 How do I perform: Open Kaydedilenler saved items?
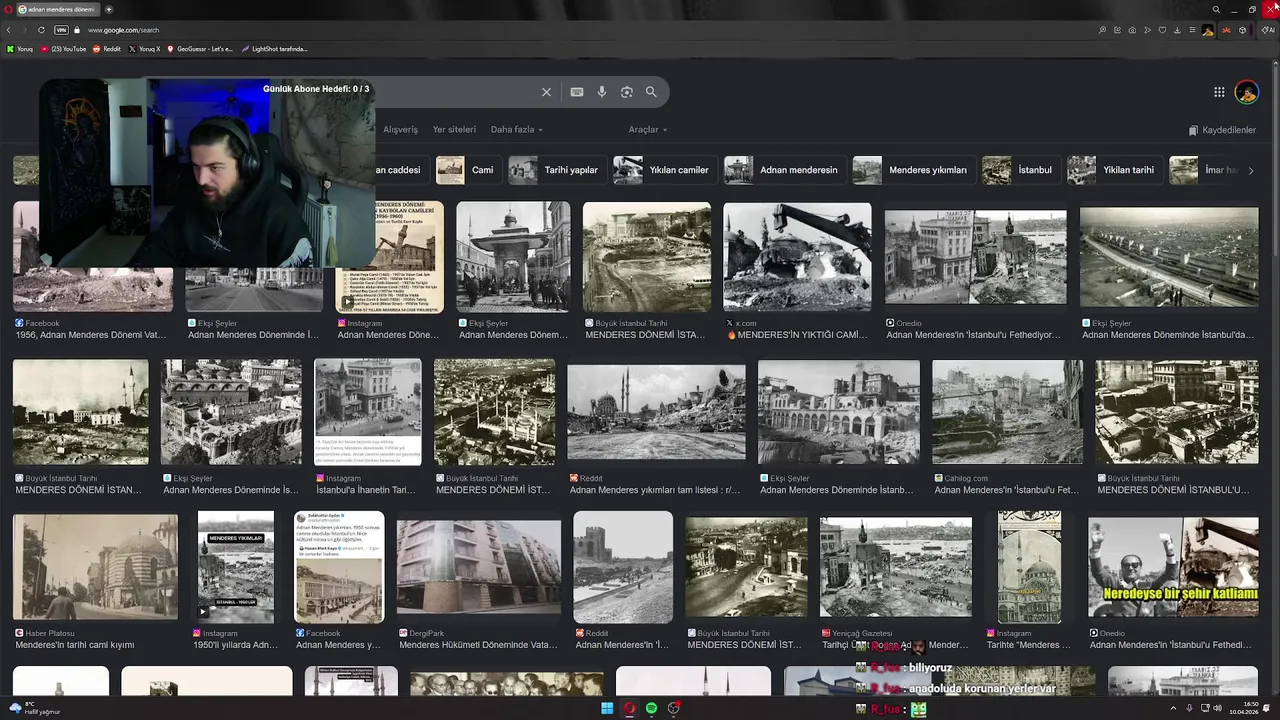tap(1222, 131)
